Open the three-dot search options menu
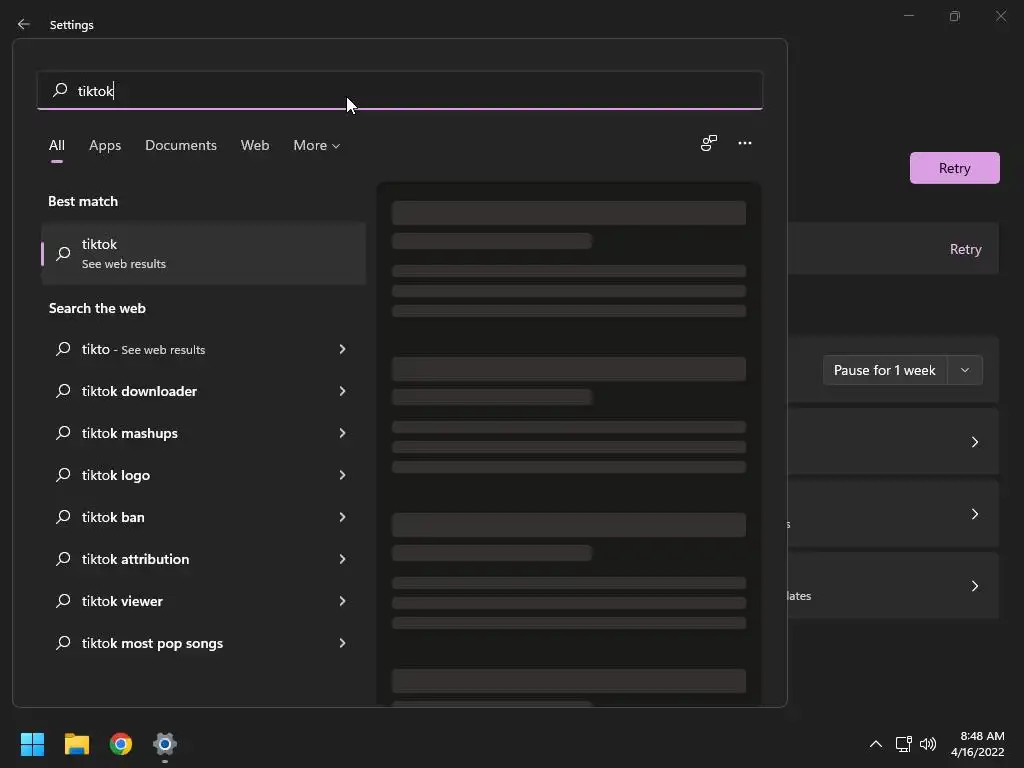 pos(744,143)
